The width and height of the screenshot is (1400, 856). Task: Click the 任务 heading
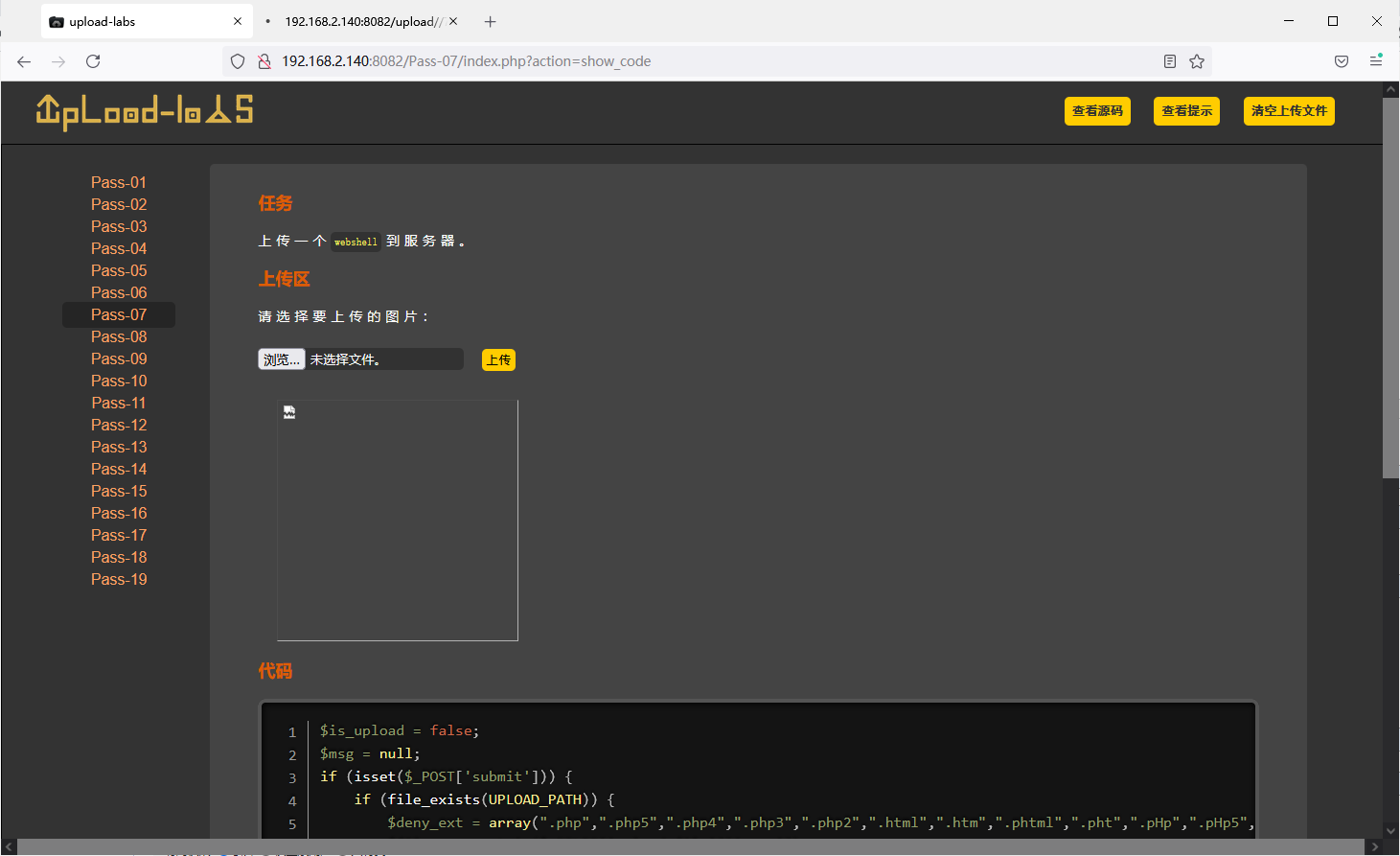275,203
